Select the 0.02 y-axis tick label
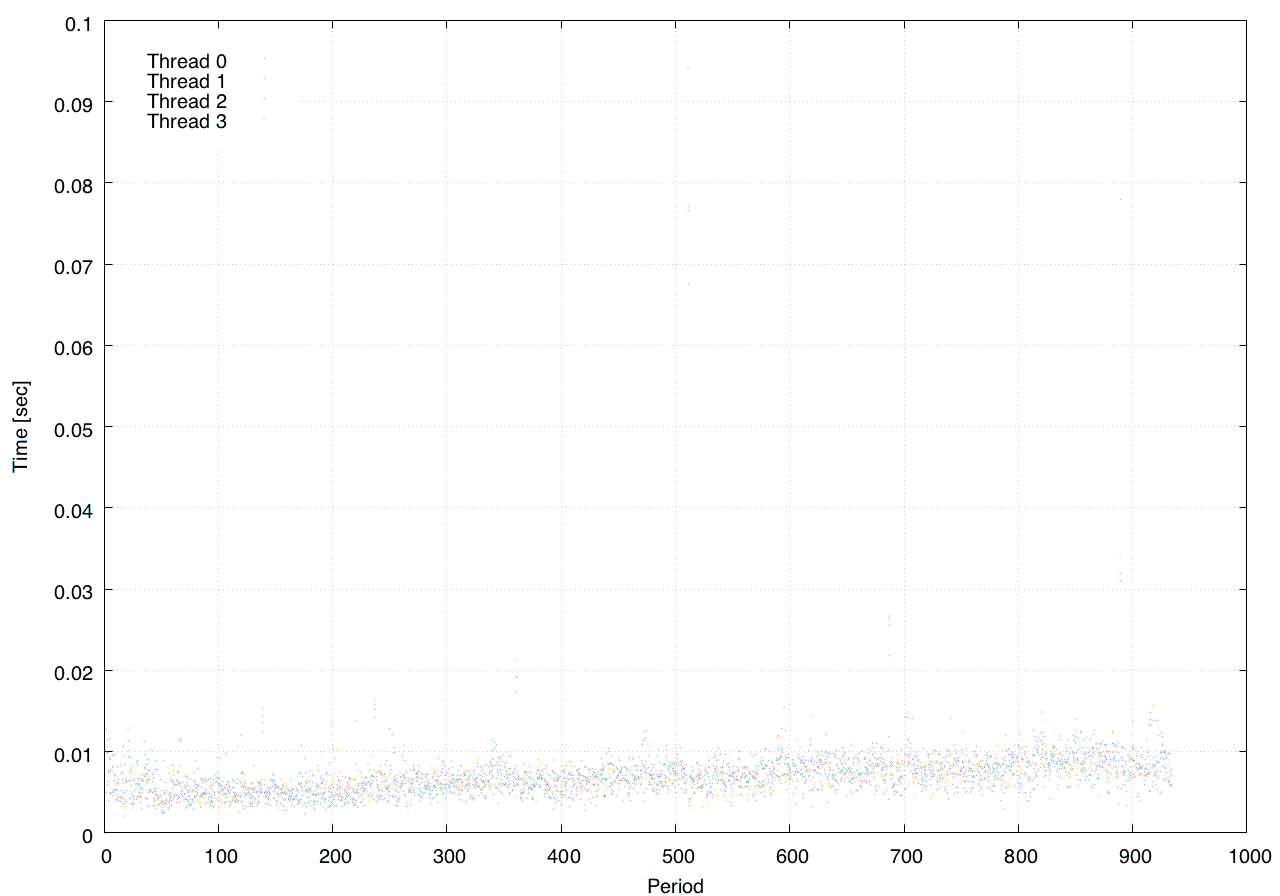Viewport: 1280px width, 896px height. [74, 671]
